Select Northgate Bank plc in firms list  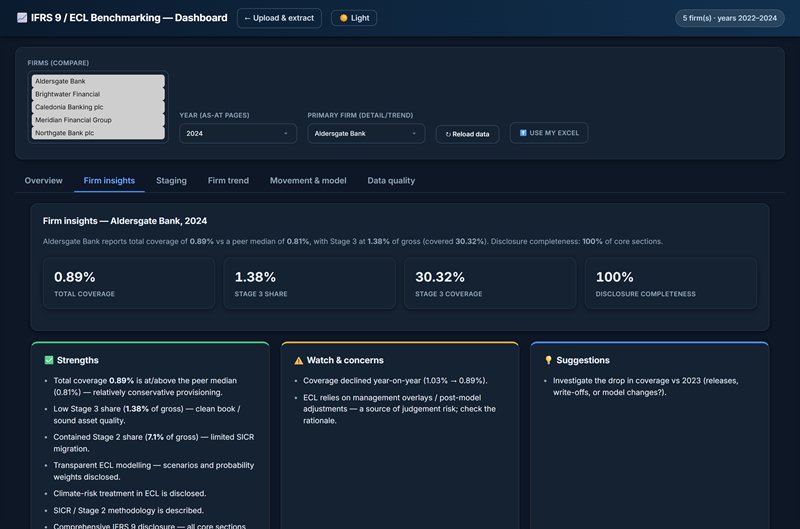98,133
